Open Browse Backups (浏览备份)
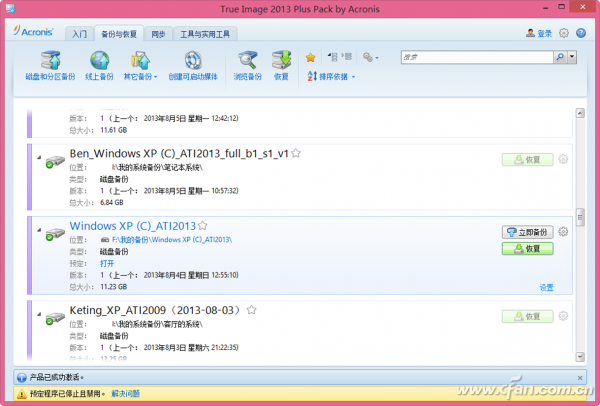600x406 pixels. tap(247, 65)
